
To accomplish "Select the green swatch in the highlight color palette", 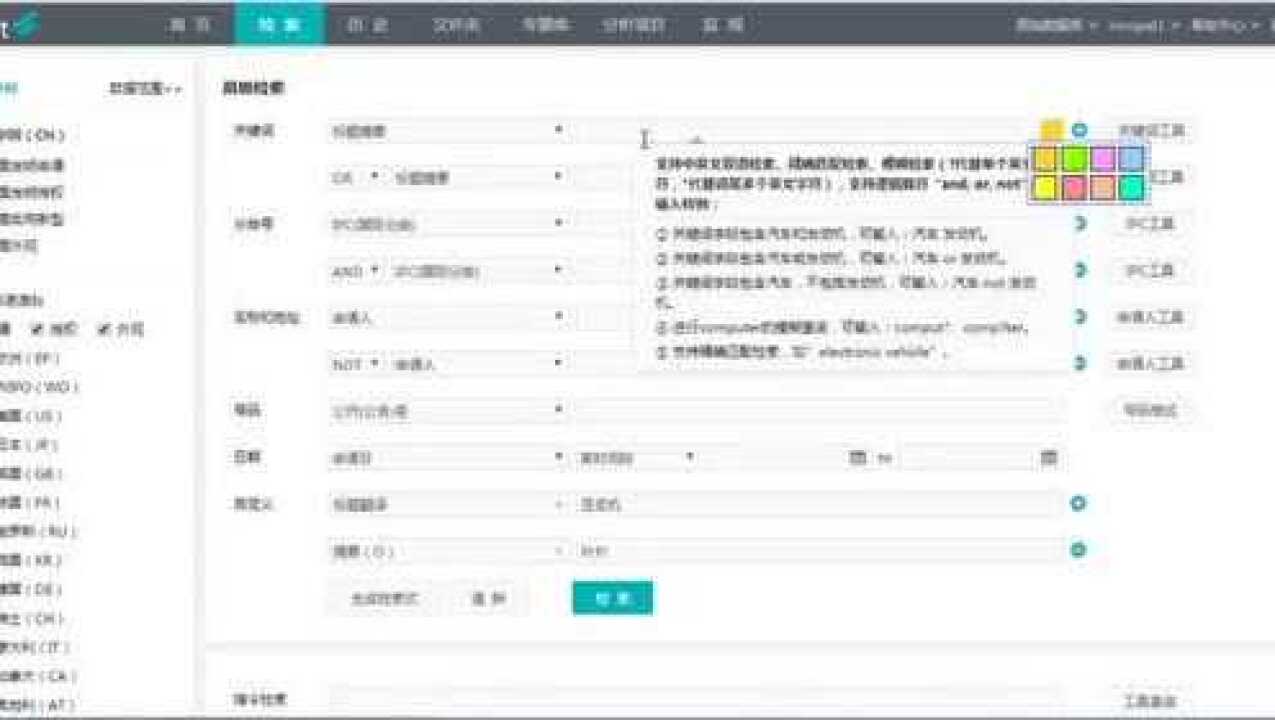I will 1075,157.
